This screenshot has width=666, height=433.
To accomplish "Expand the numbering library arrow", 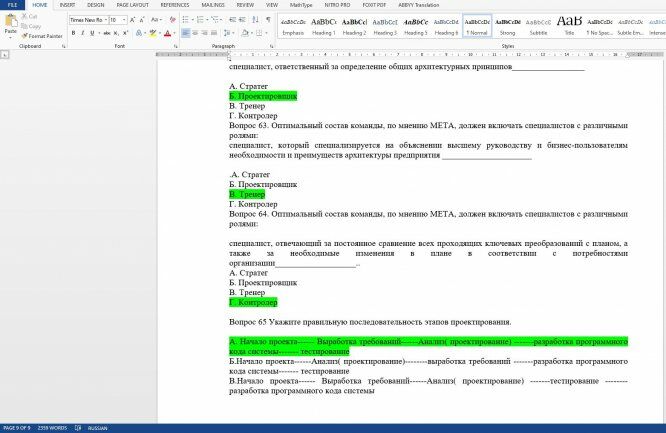I will pyautogui.click(x=207, y=20).
